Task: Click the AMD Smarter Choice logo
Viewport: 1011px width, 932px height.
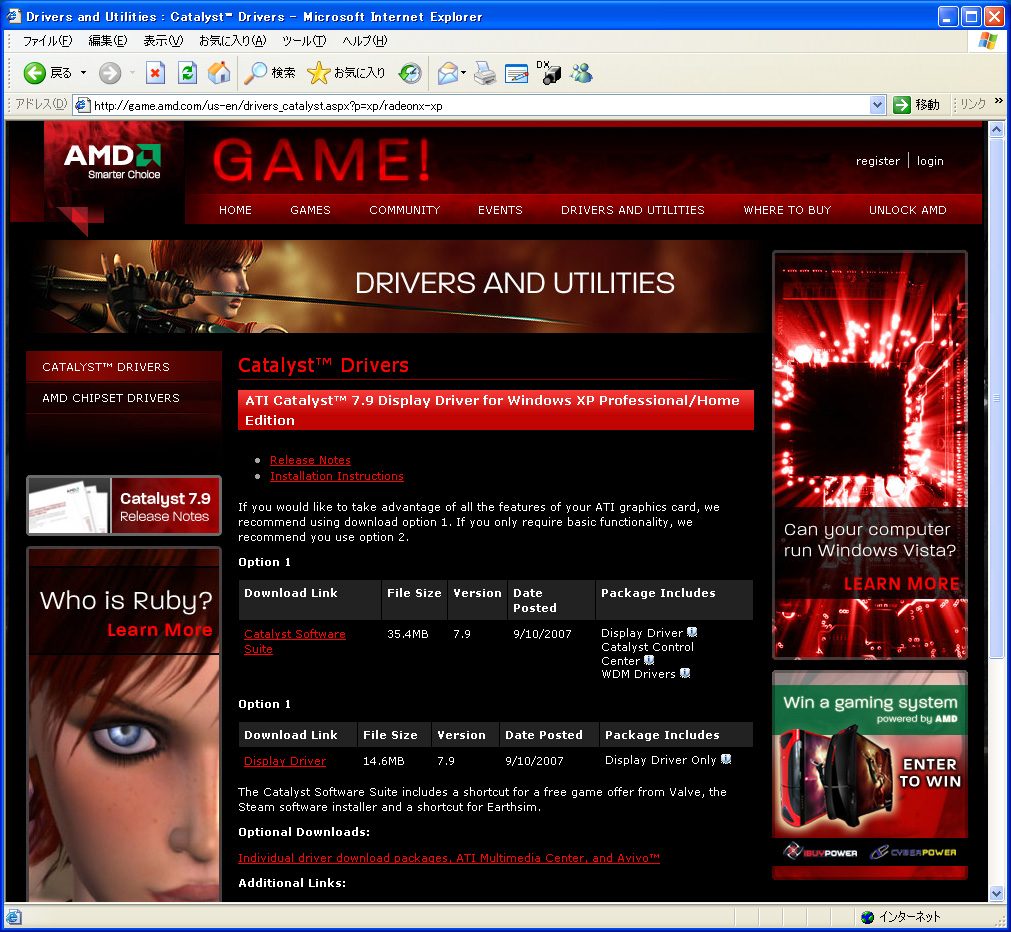Action: [113, 161]
